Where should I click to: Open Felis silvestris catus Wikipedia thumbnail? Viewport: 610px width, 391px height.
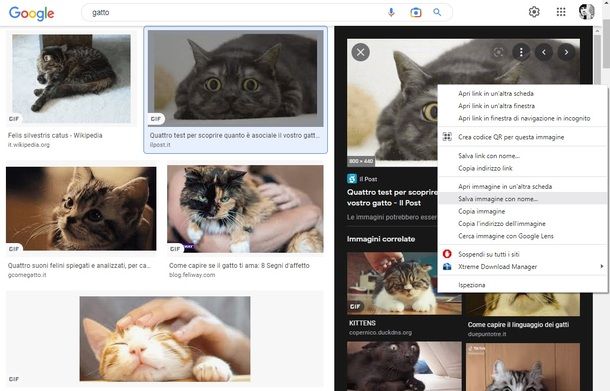(72, 79)
